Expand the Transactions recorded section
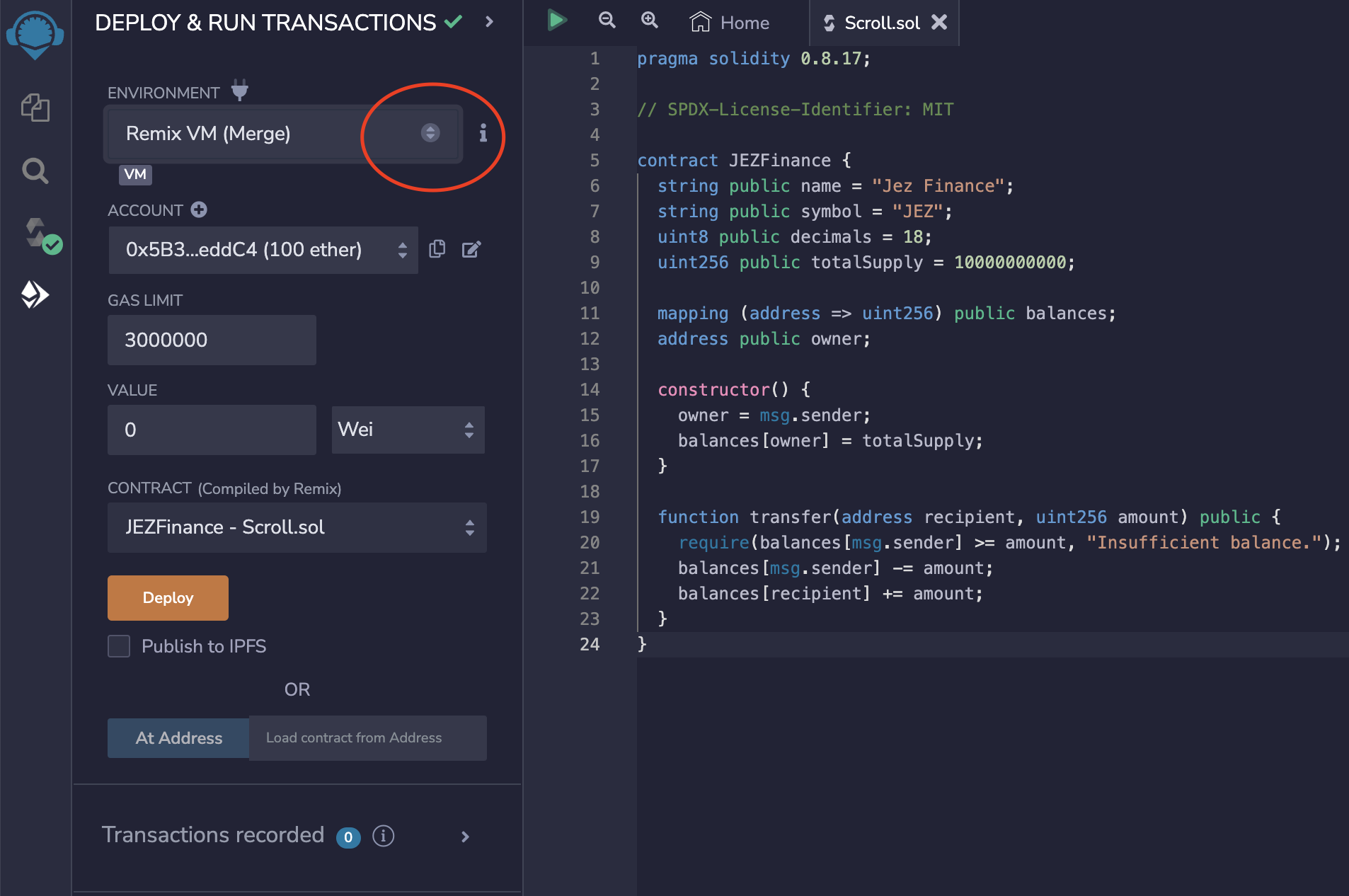 [465, 837]
